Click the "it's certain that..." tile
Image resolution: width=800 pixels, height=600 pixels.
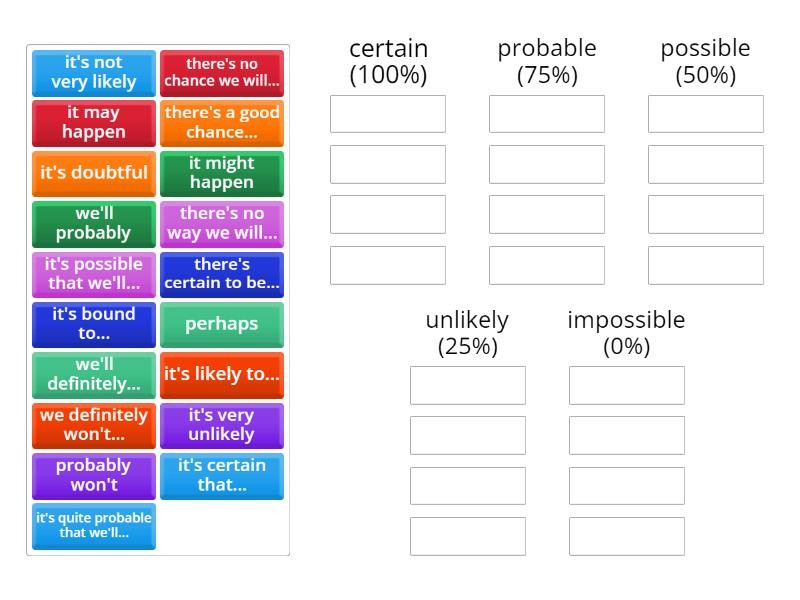tap(221, 475)
